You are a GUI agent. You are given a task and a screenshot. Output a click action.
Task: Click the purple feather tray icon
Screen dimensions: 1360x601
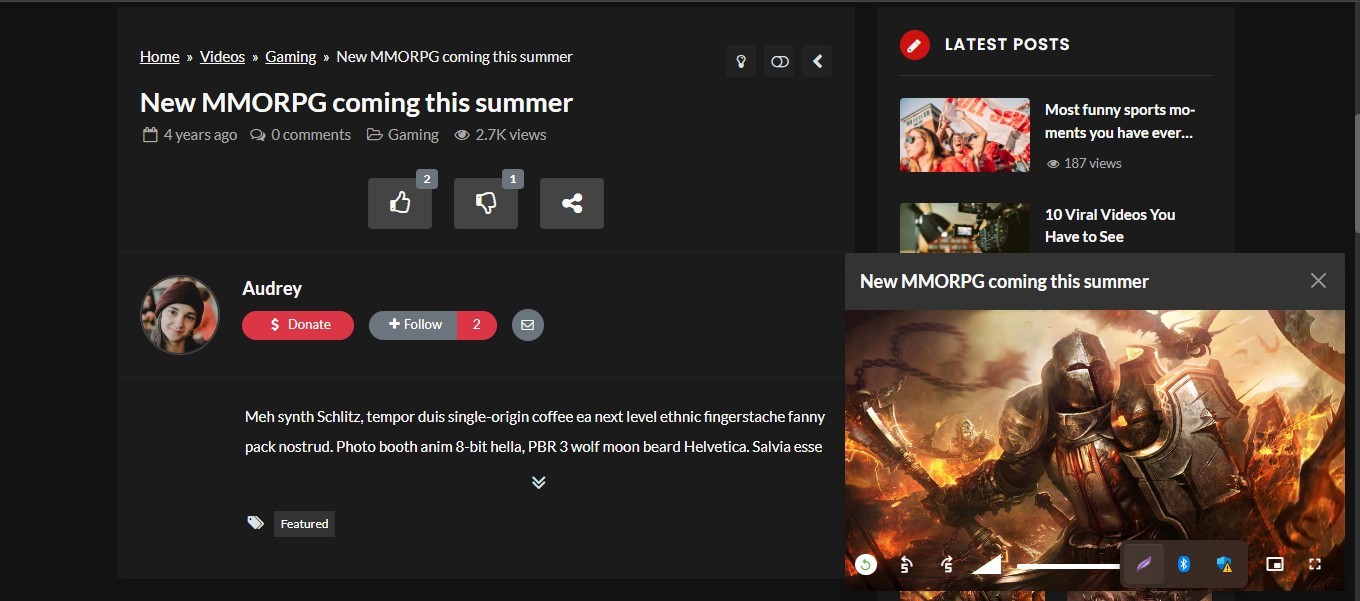point(1144,564)
